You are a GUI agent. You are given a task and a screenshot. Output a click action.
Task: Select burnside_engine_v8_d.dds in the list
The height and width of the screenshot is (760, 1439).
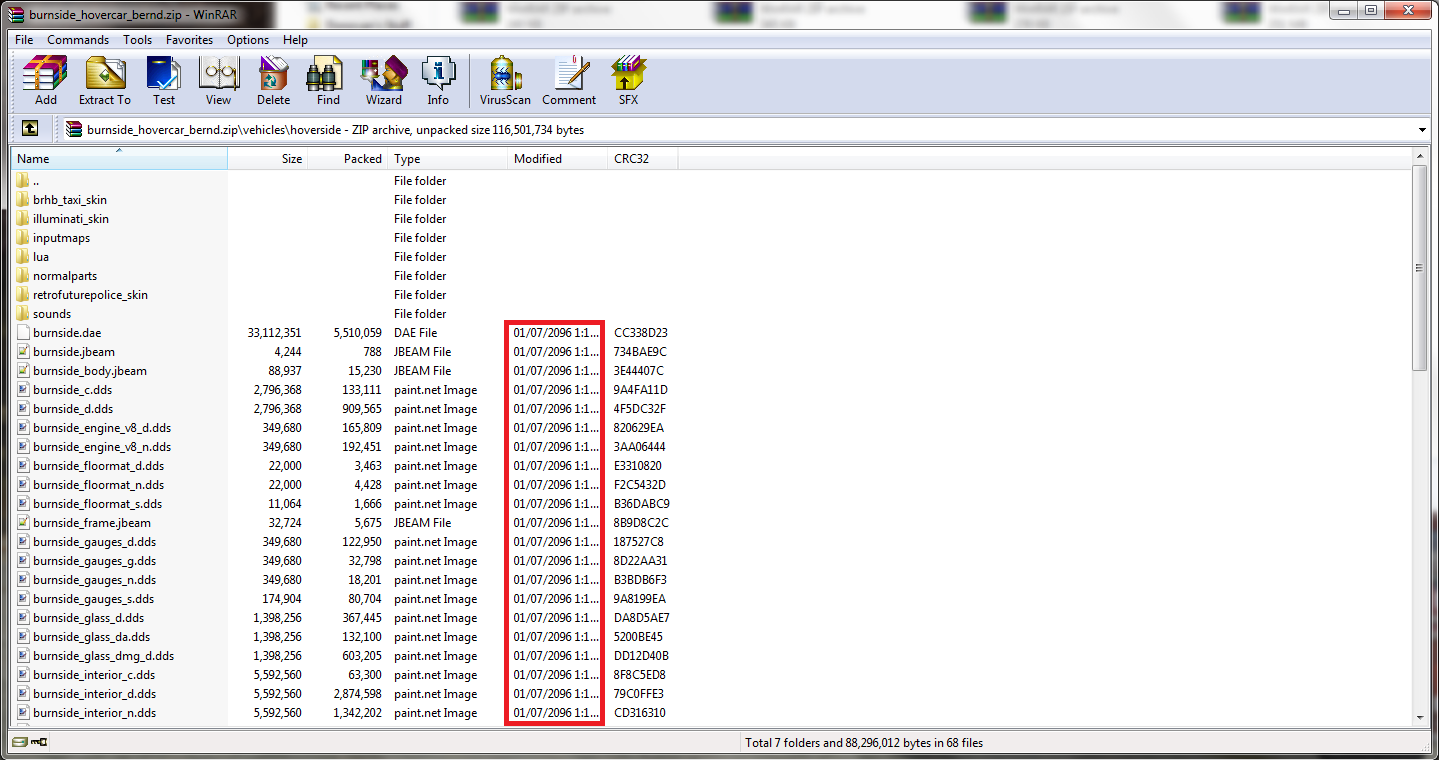[x=102, y=428]
